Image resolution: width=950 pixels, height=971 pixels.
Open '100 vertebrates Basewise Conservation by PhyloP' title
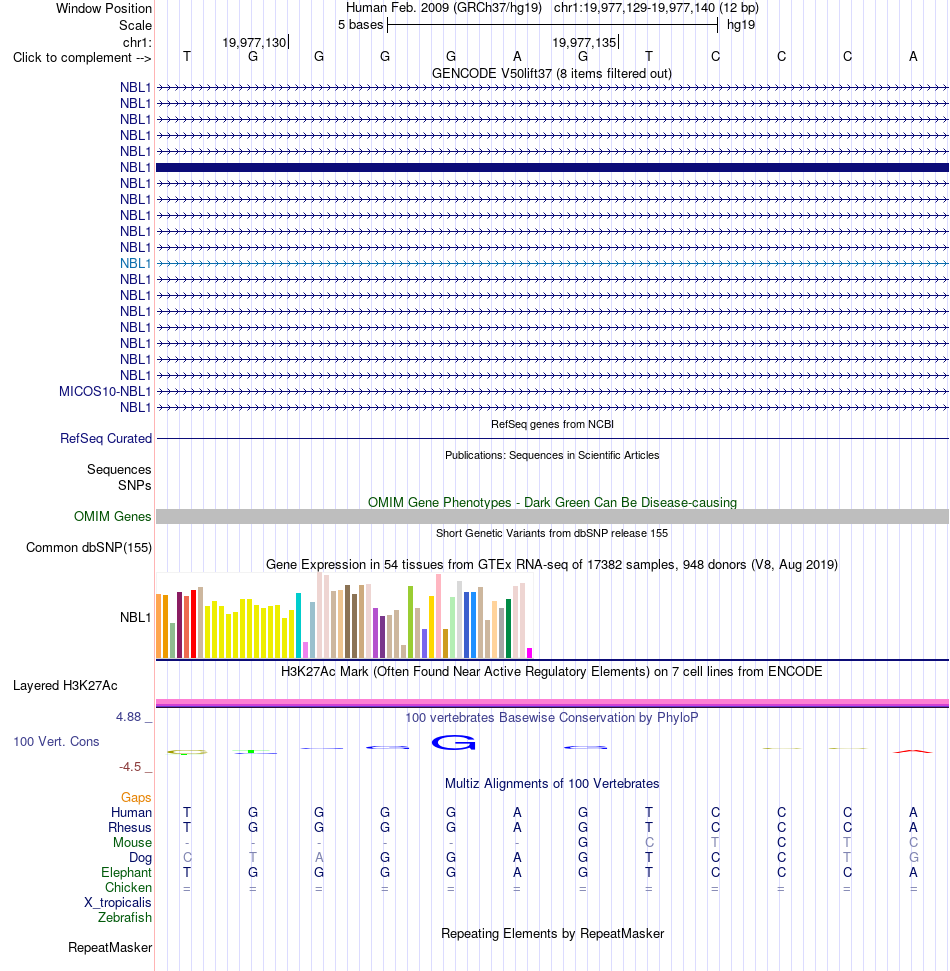[552, 718]
